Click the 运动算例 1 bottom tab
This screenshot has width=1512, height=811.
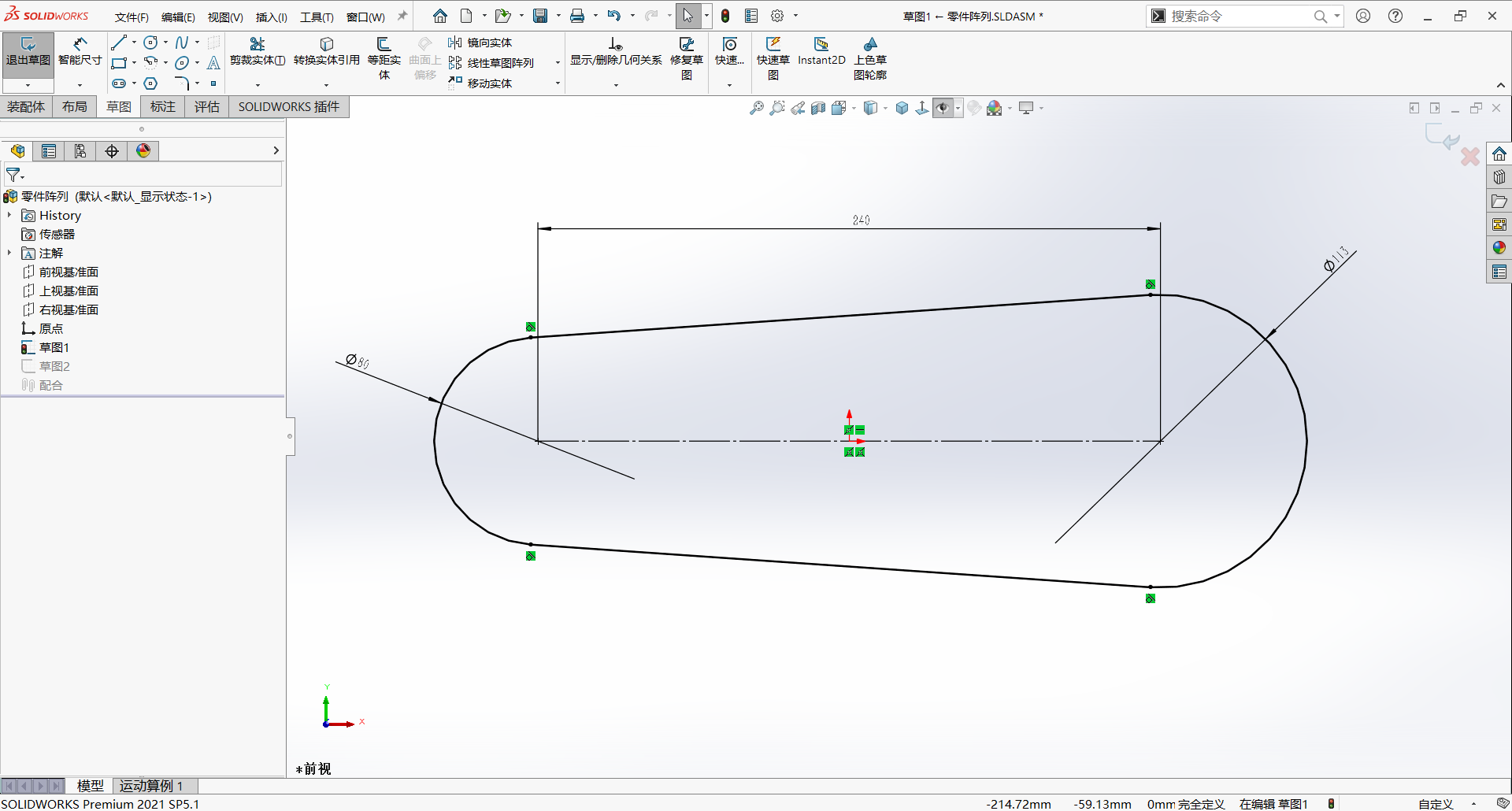point(151,785)
